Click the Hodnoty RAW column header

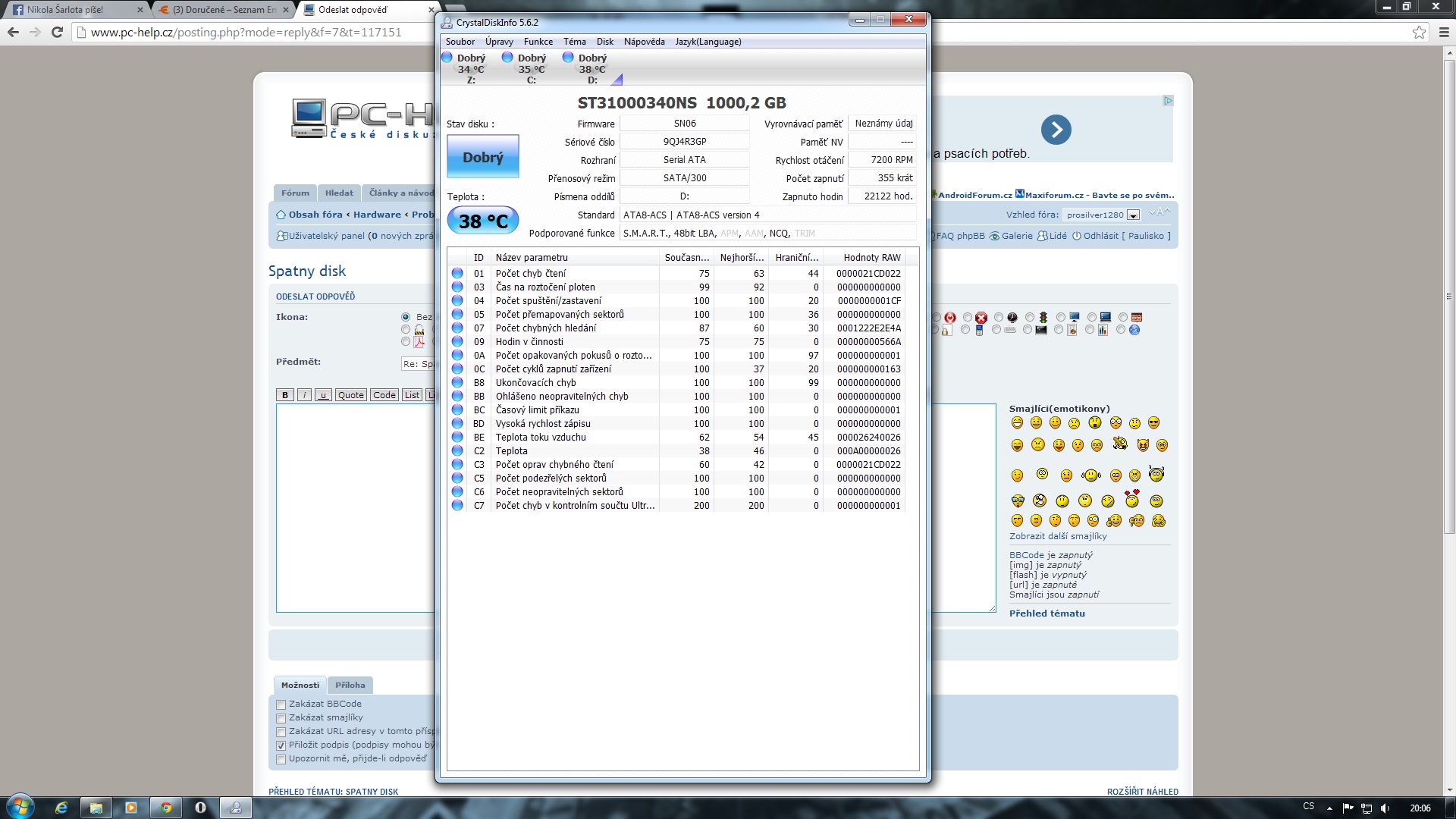[x=871, y=258]
